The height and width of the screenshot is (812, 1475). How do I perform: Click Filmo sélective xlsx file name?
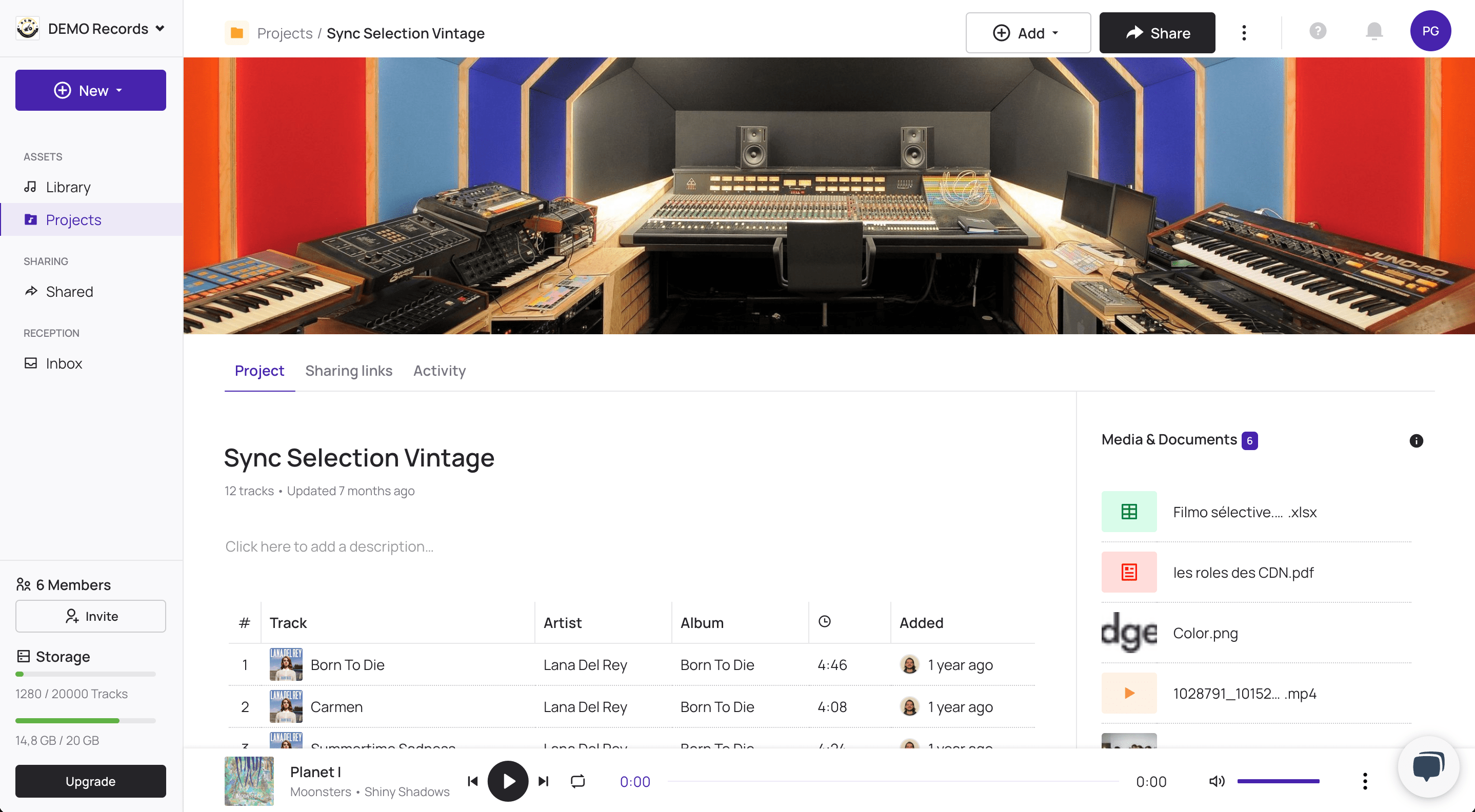pyautogui.click(x=1244, y=512)
